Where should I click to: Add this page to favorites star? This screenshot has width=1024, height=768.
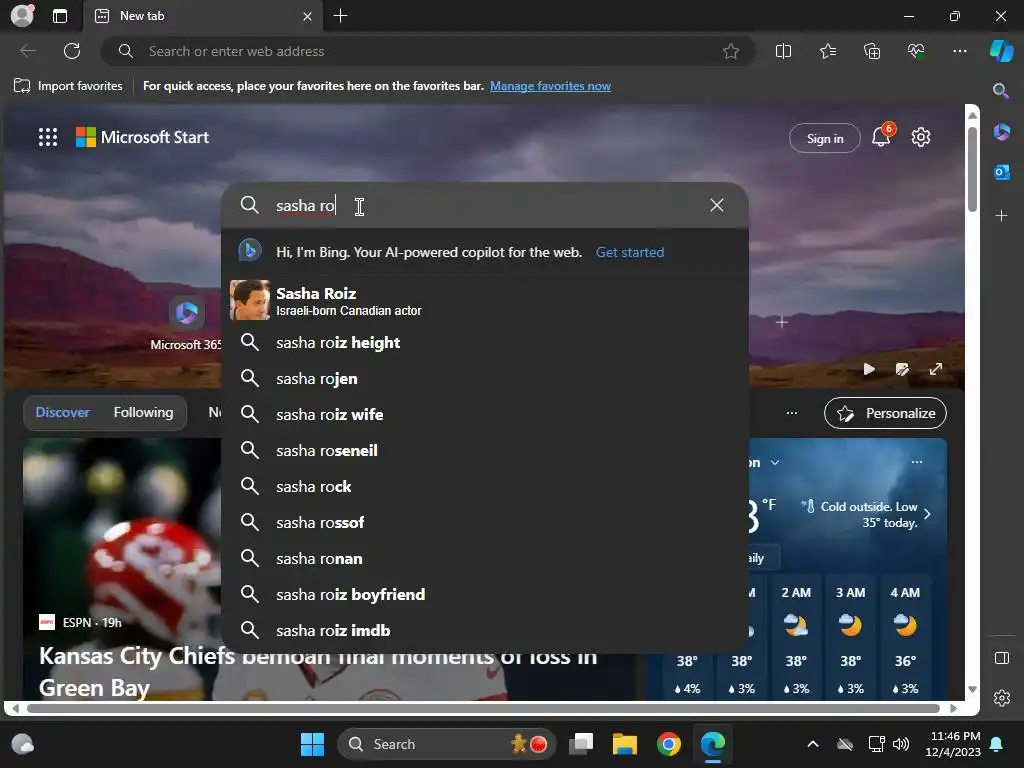(x=731, y=51)
